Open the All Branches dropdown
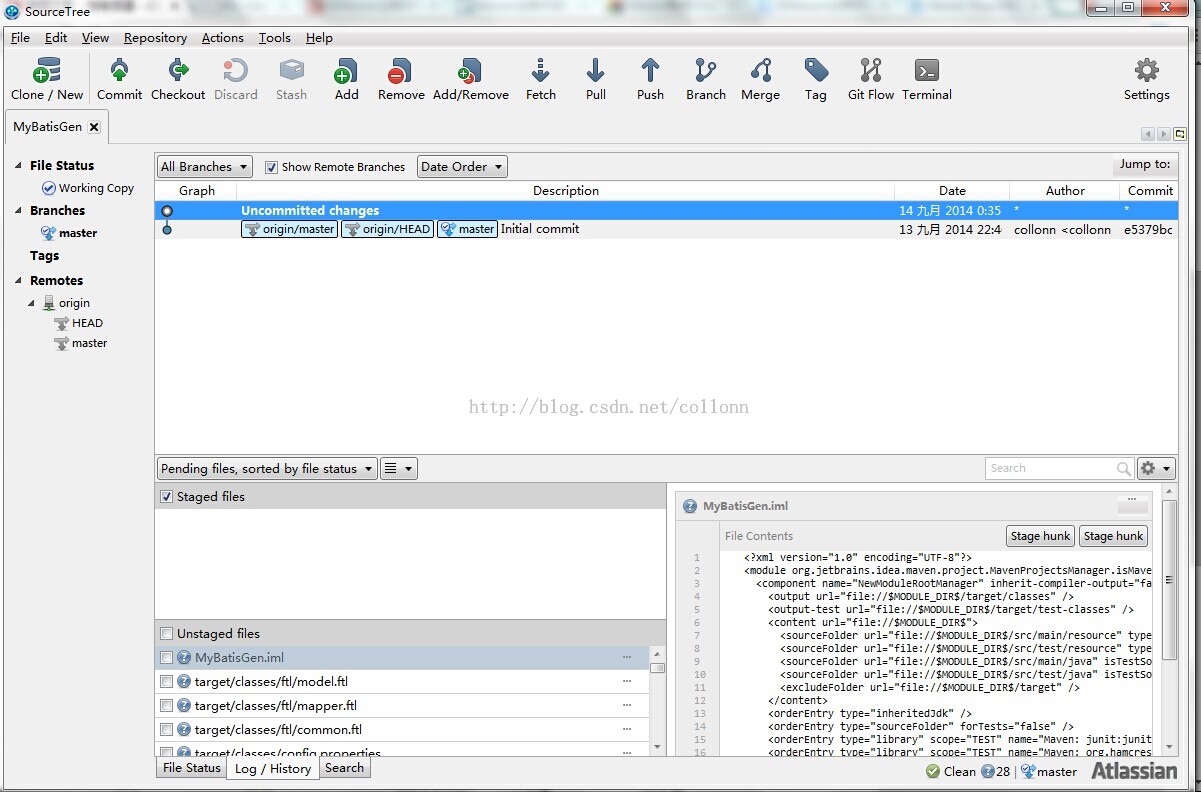This screenshot has height=792, width=1201. point(204,166)
